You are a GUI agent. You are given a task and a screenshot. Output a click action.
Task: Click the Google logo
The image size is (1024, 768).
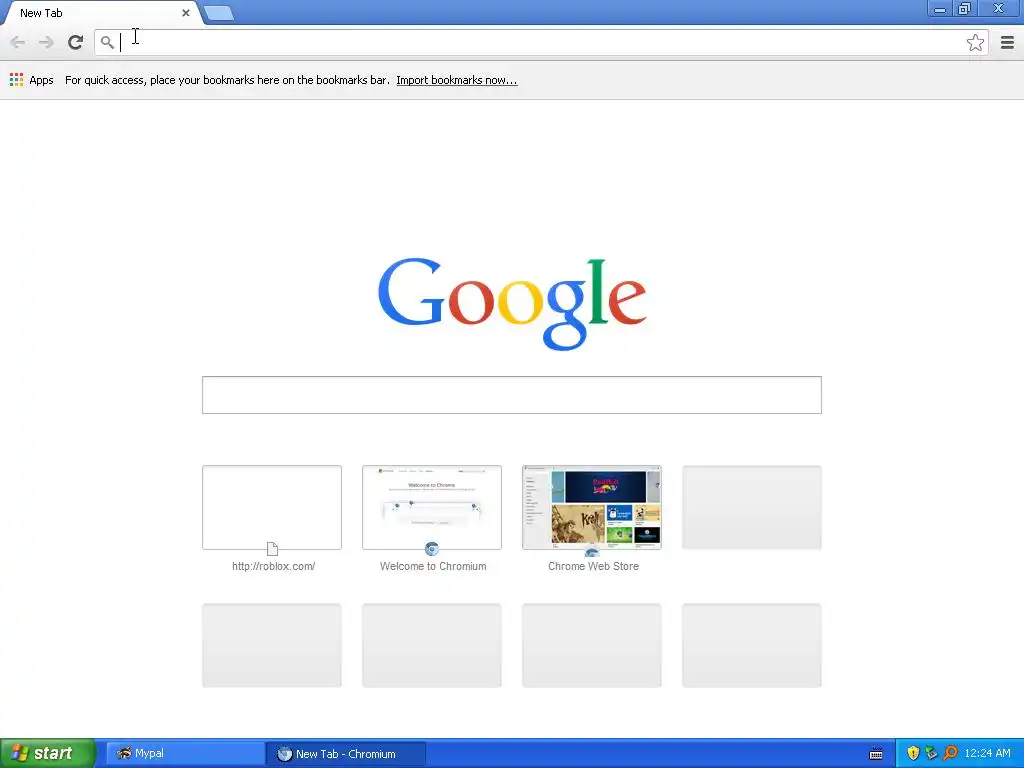click(x=512, y=304)
